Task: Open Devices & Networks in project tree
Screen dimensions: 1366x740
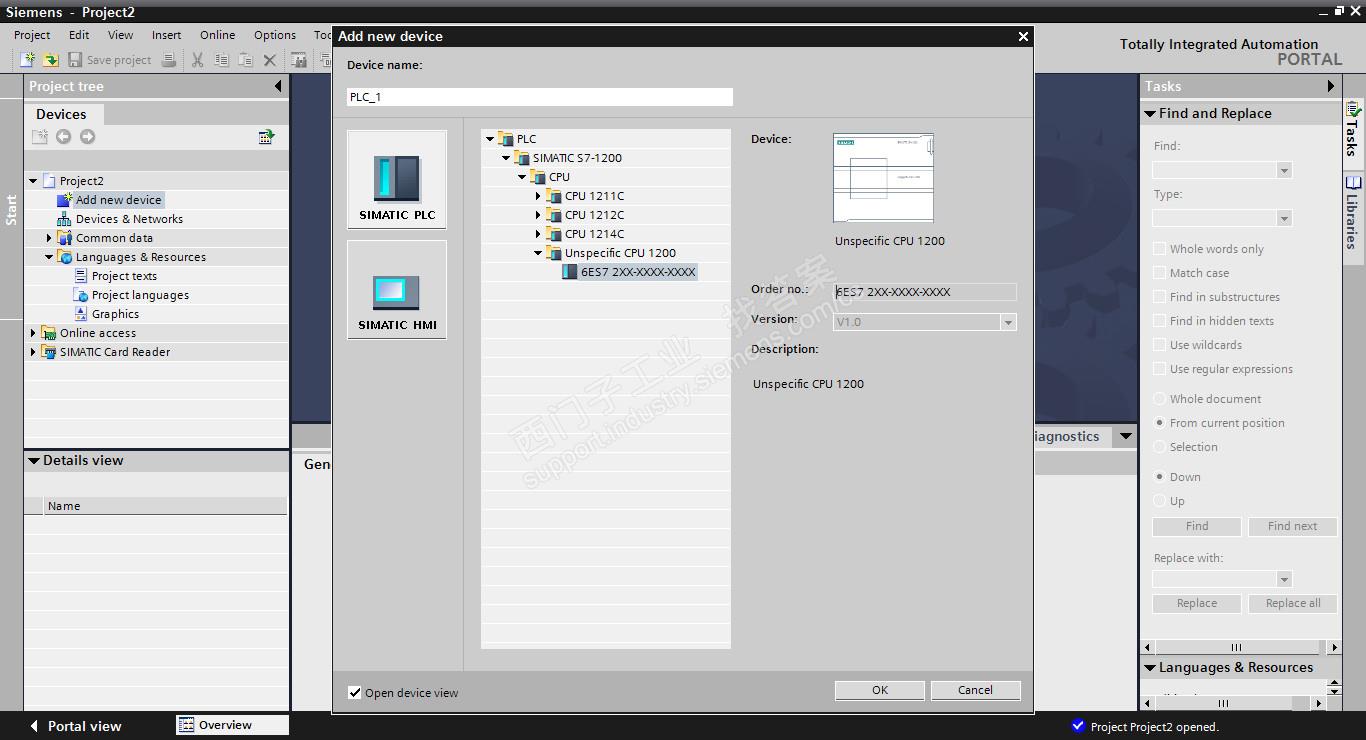Action: 129,219
